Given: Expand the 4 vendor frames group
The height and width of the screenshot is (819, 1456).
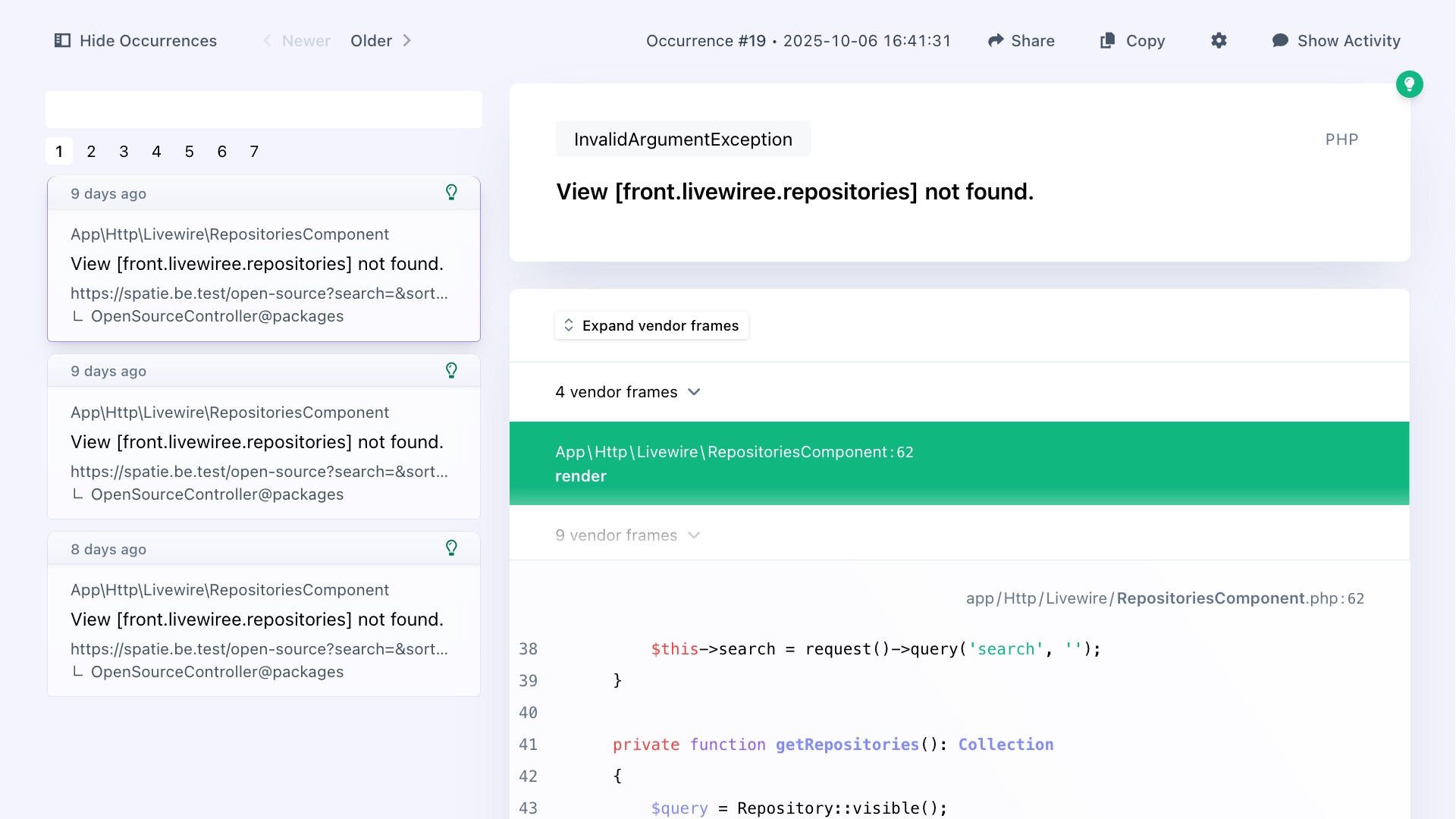Looking at the screenshot, I should tap(628, 392).
